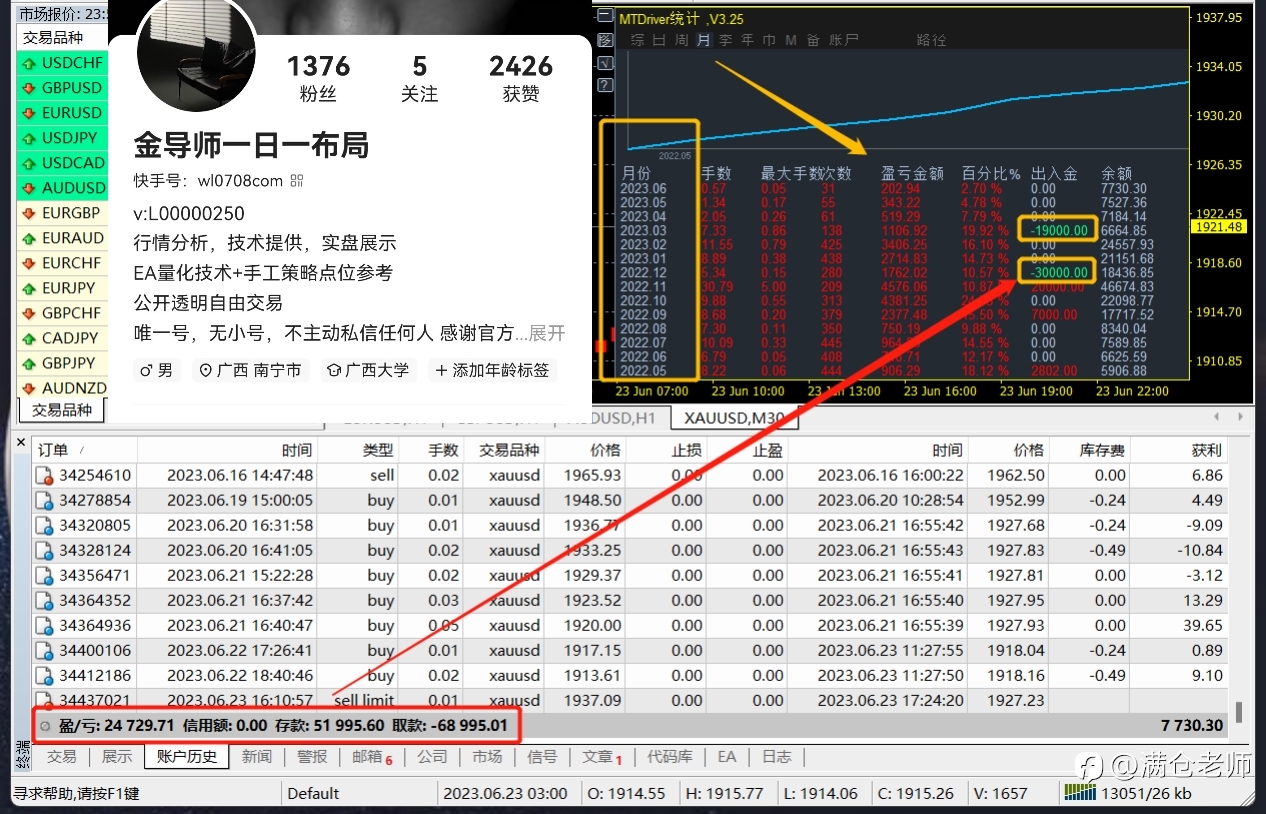The height and width of the screenshot is (814, 1266).
Task: Click the account history vertical scrollbar
Action: pyautogui.click(x=1238, y=711)
